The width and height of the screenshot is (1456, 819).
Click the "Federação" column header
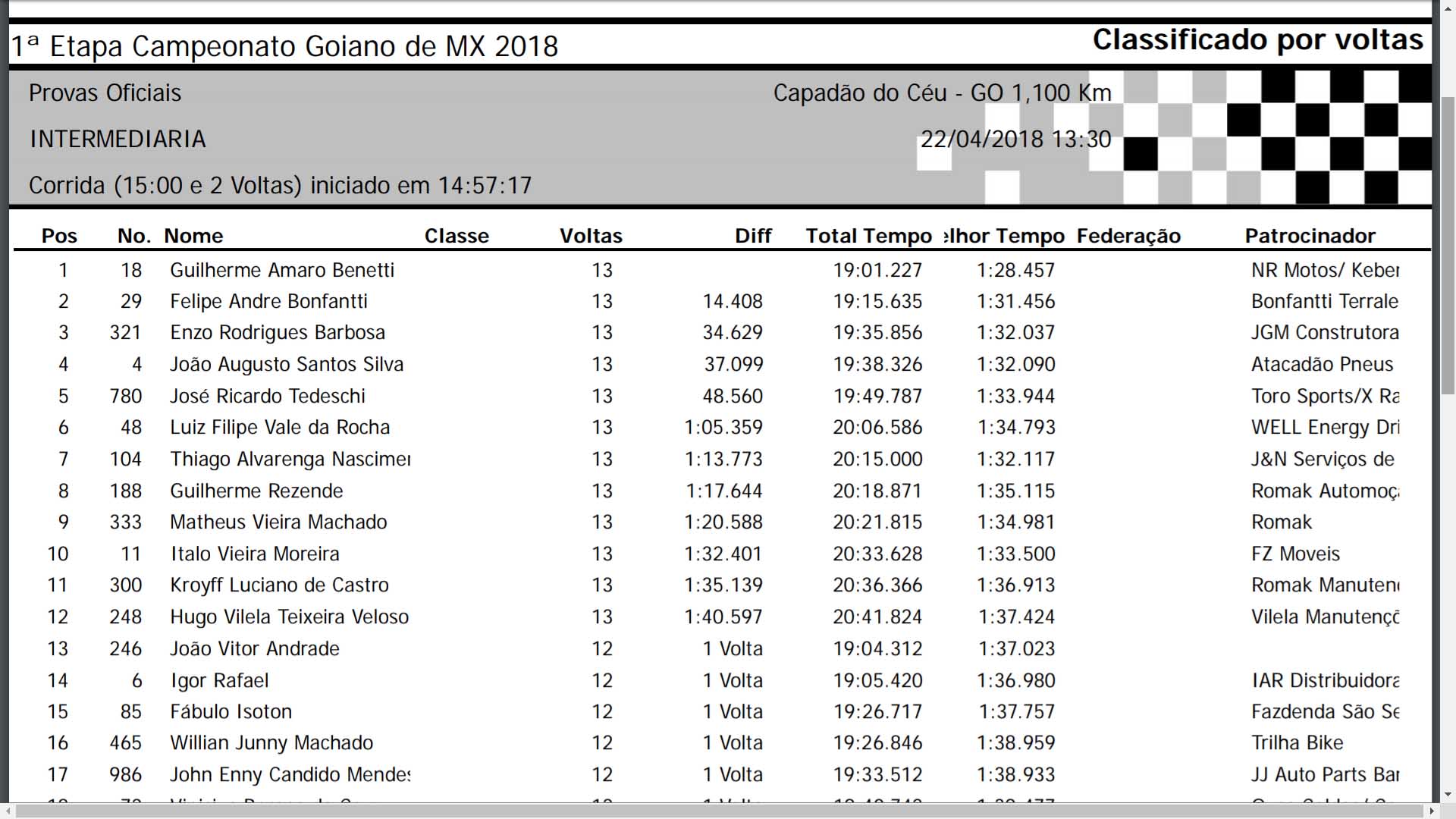pyautogui.click(x=1128, y=236)
